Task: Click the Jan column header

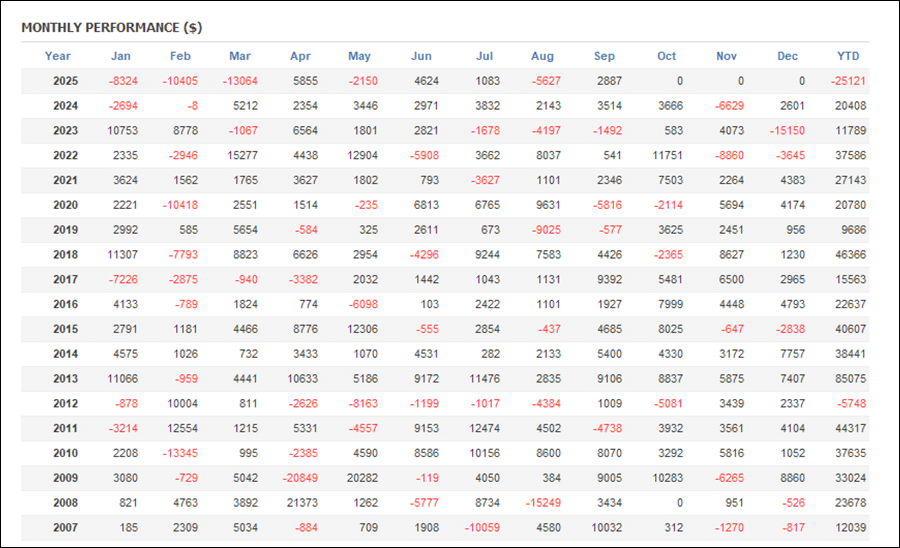Action: pos(120,56)
